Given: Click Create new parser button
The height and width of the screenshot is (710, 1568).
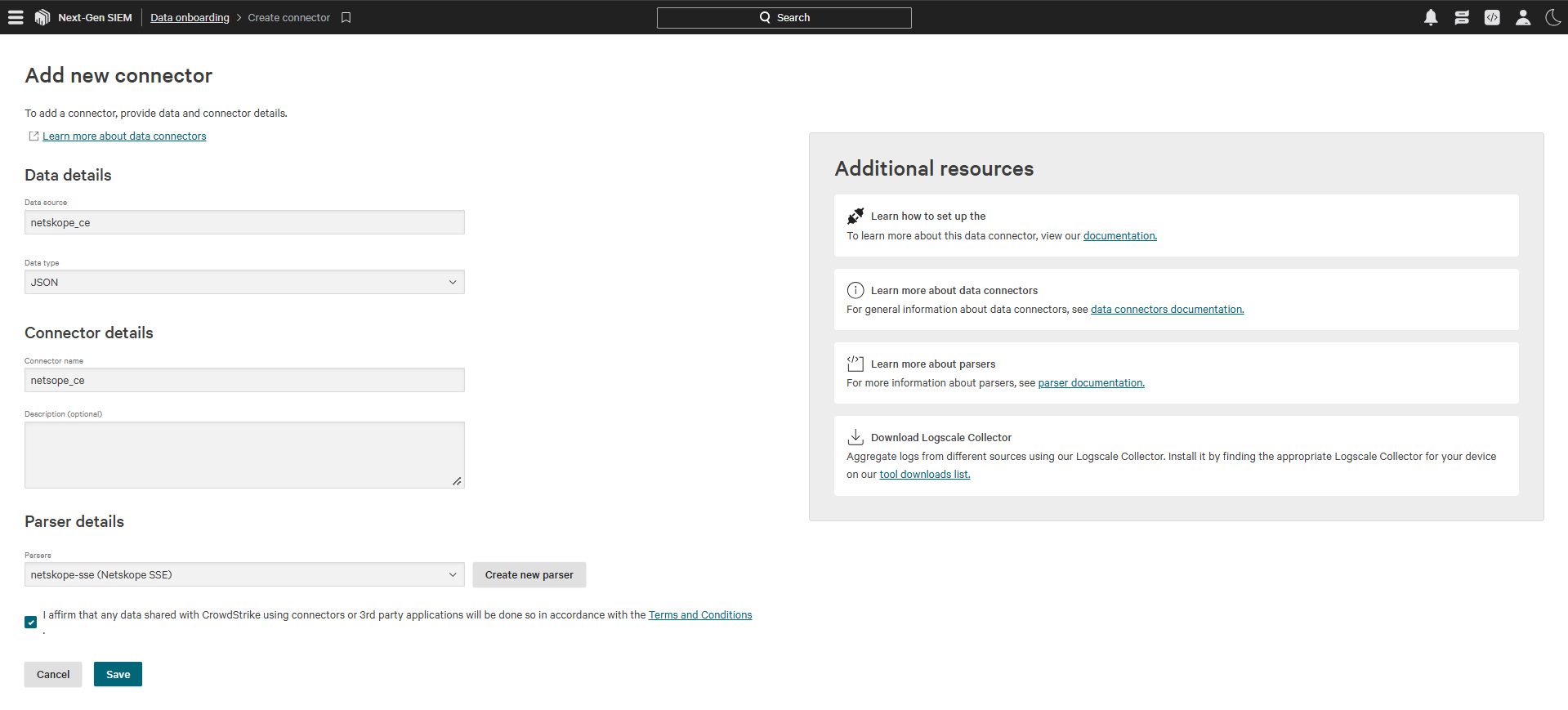Looking at the screenshot, I should pos(529,574).
